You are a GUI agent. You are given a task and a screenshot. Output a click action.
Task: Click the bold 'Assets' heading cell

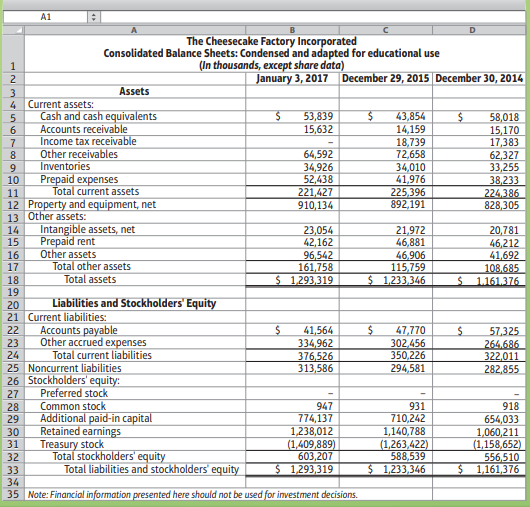pyautogui.click(x=135, y=91)
